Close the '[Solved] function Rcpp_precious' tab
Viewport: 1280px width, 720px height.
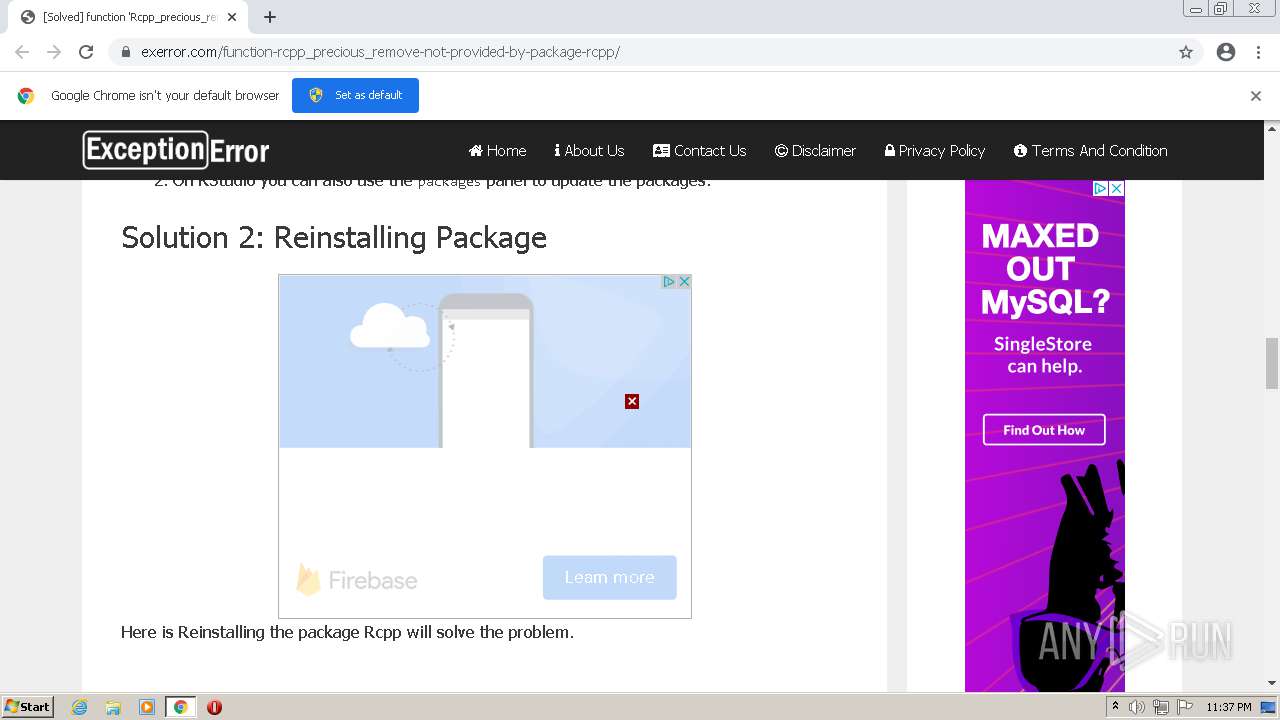[232, 17]
